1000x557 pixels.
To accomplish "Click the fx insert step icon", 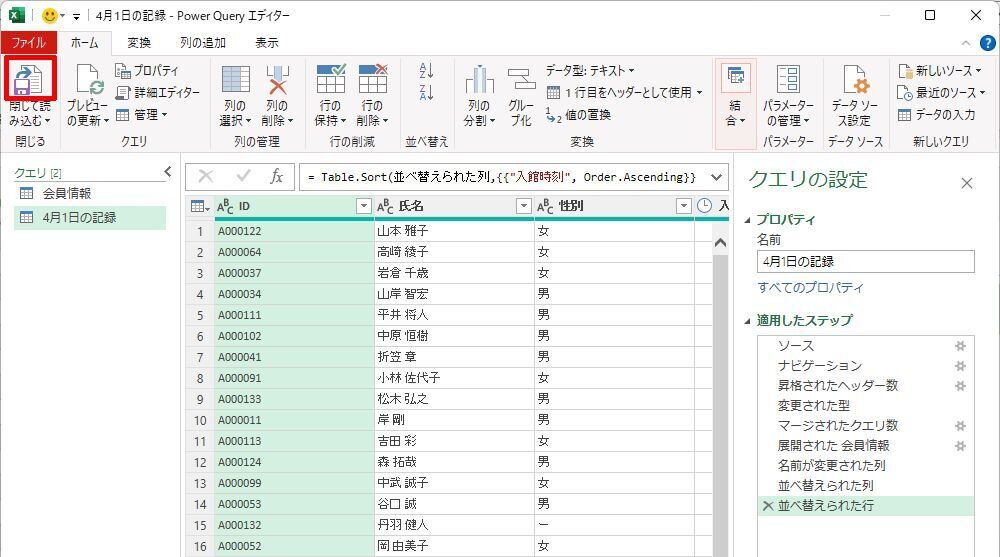I will 276,177.
